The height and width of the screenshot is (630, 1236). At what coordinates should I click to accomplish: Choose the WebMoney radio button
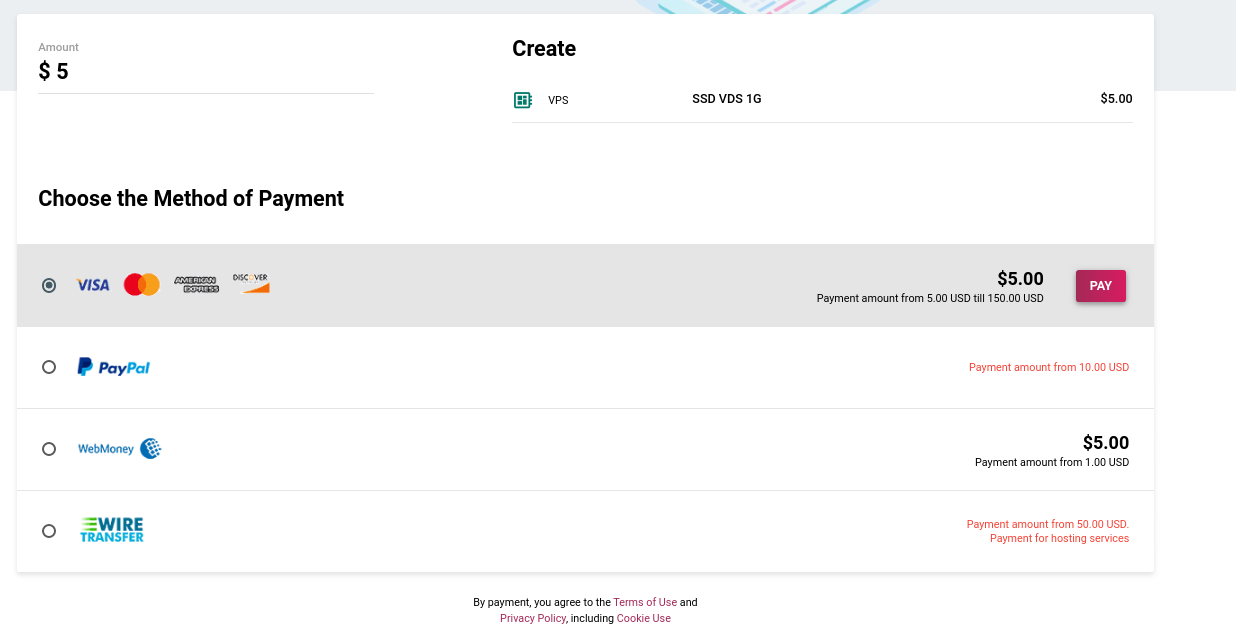49,449
